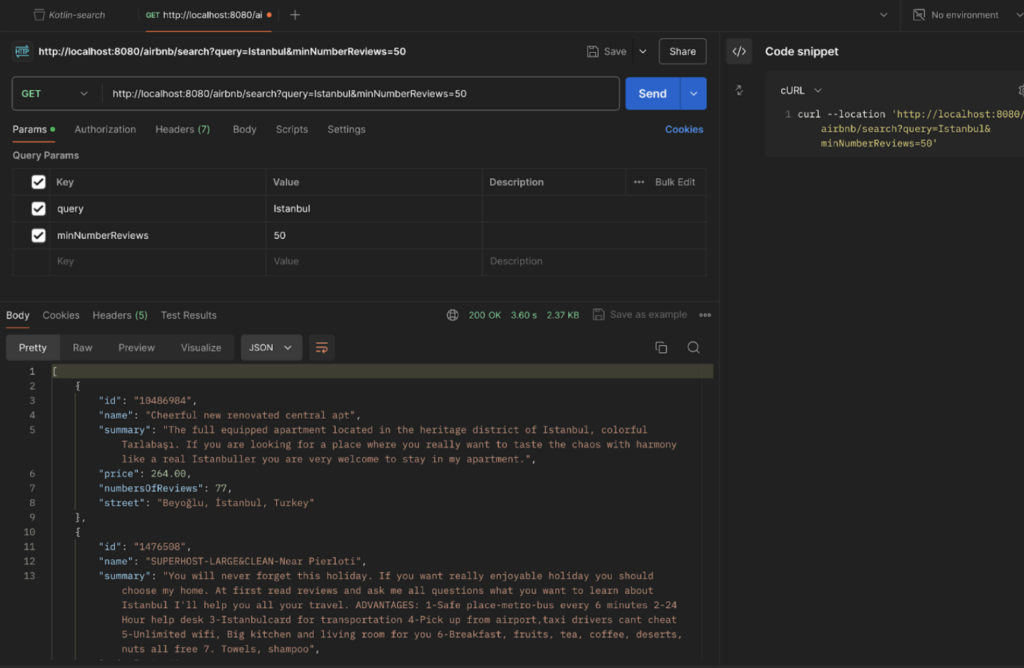Click the No environment icon
Viewport: 1024px width, 668px height.
(x=918, y=15)
